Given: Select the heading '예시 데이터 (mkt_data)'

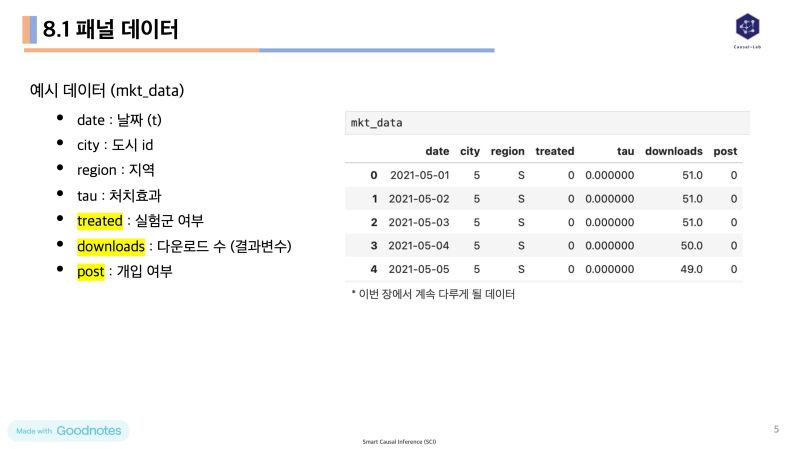Looking at the screenshot, I should click(106, 90).
